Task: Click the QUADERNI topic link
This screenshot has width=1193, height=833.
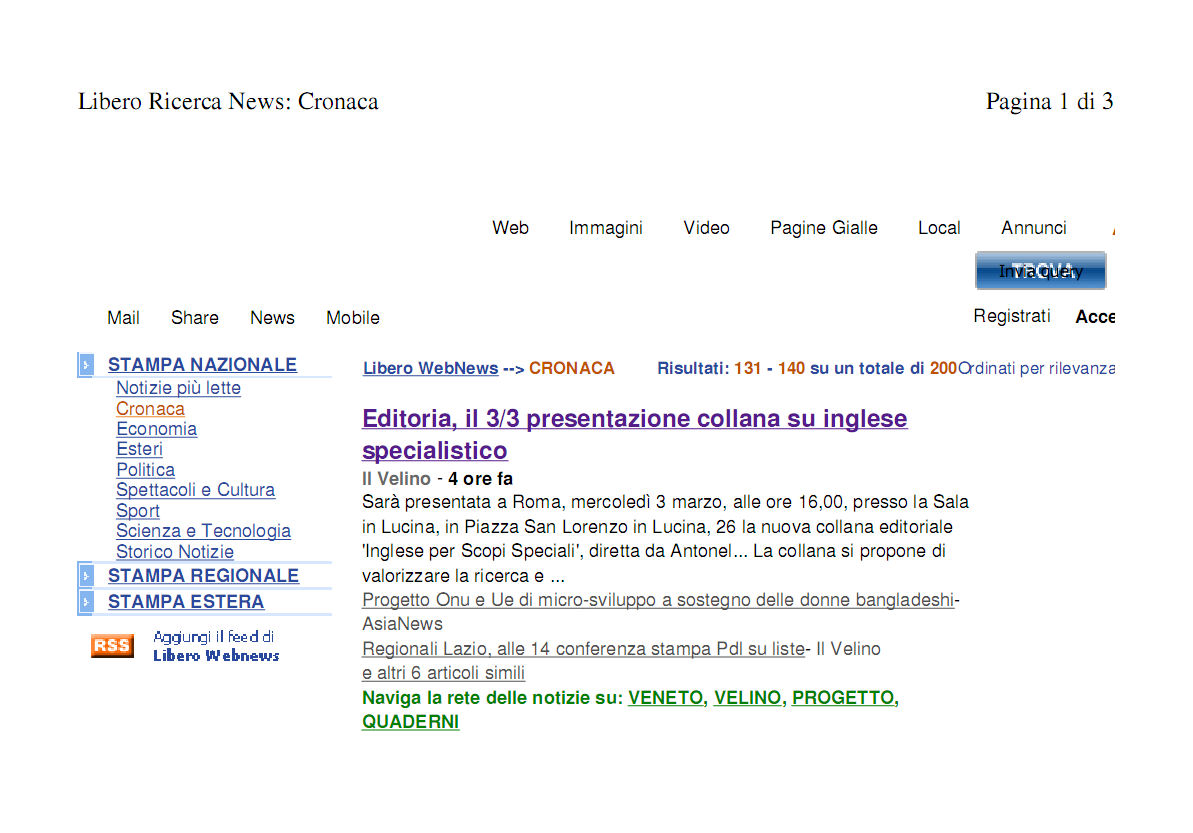Action: click(x=411, y=722)
